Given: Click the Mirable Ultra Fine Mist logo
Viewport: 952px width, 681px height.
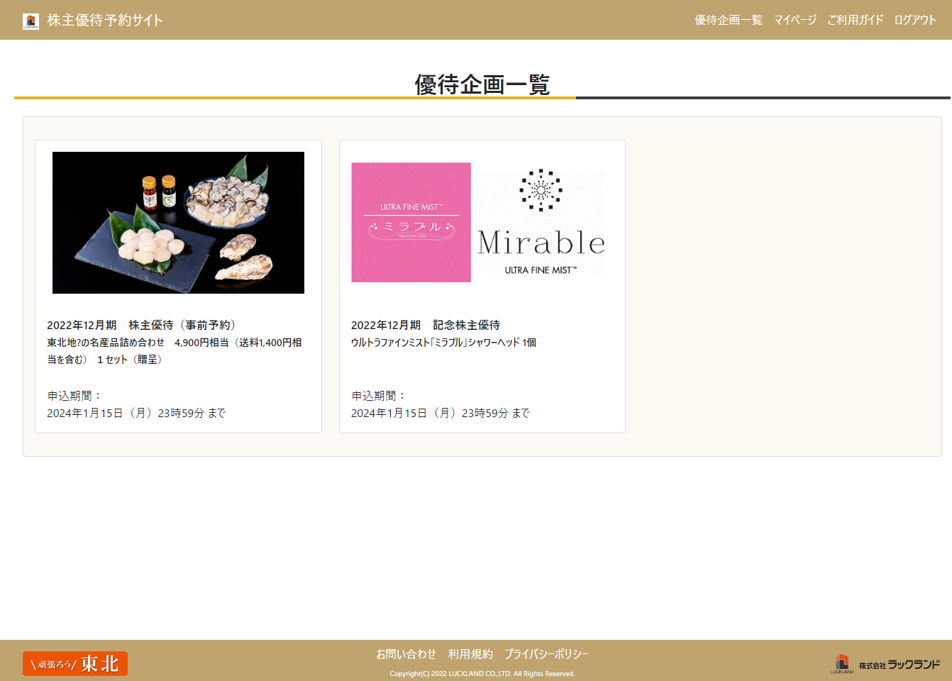Looking at the screenshot, I should tap(541, 222).
